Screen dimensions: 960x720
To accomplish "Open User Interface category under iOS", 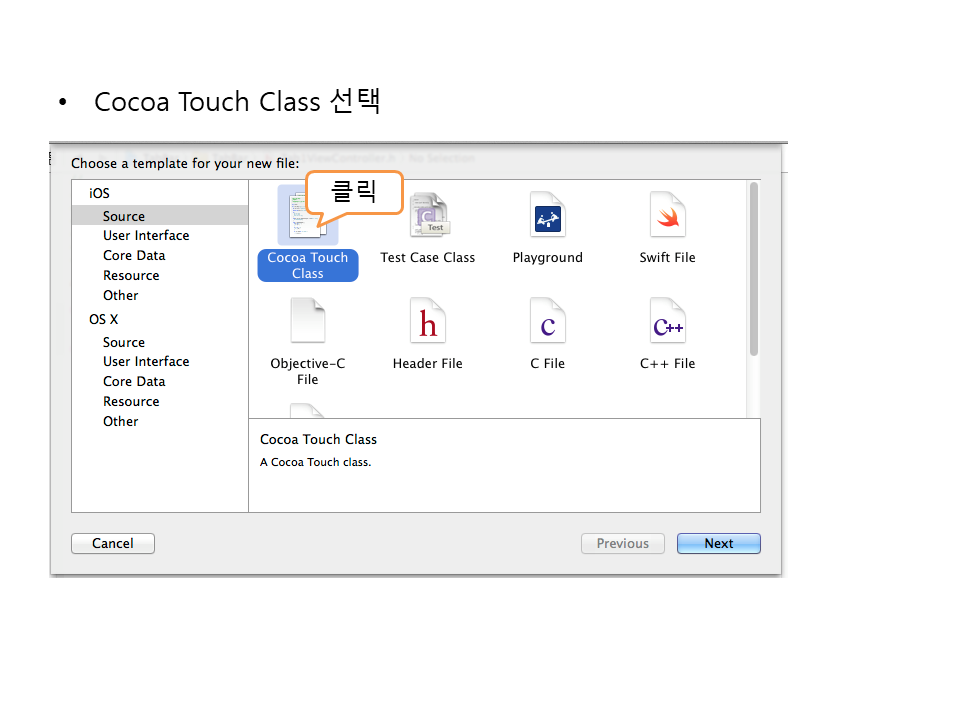I will tap(146, 236).
